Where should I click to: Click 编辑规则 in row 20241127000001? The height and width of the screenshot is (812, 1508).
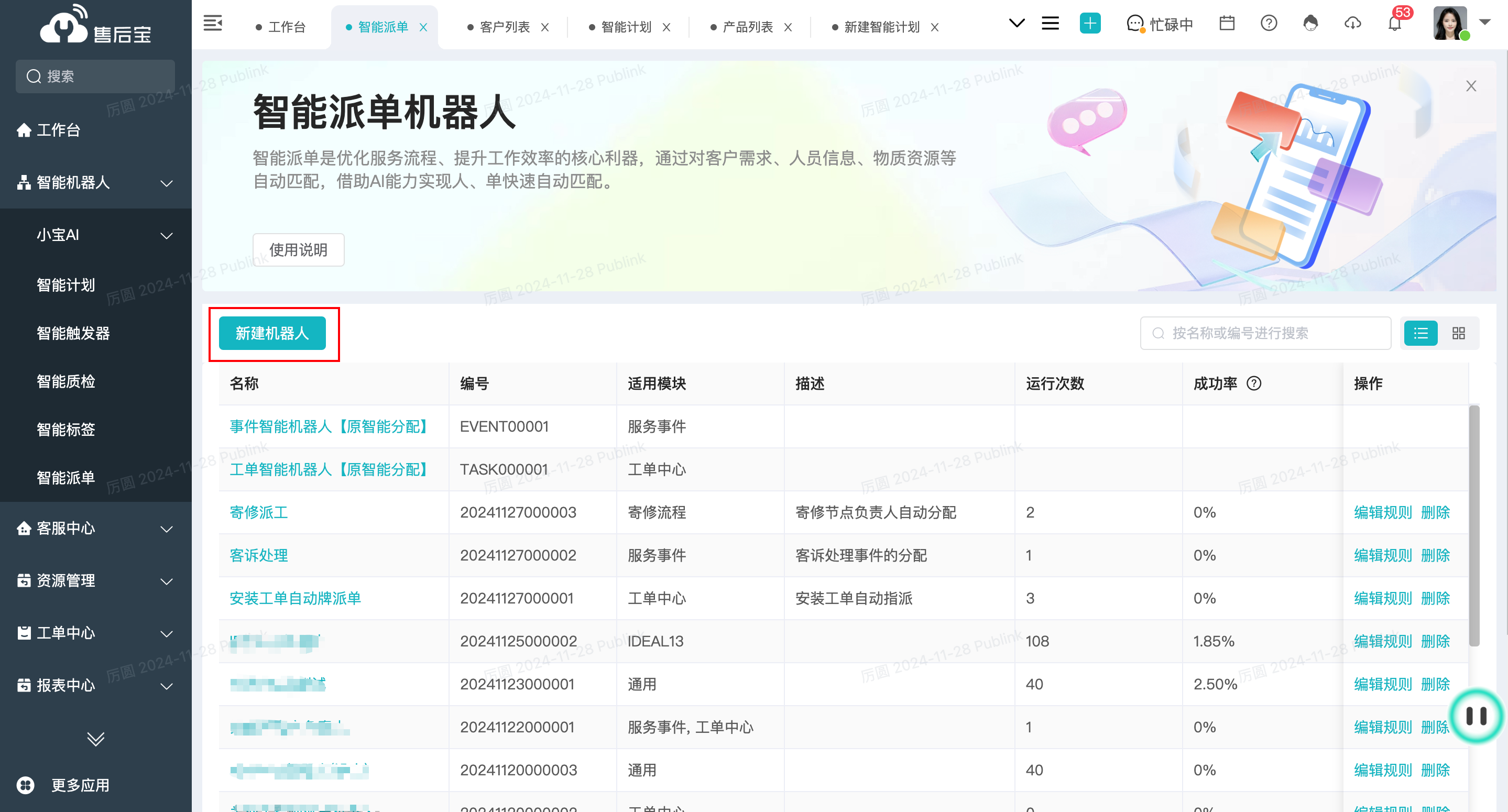click(1383, 598)
